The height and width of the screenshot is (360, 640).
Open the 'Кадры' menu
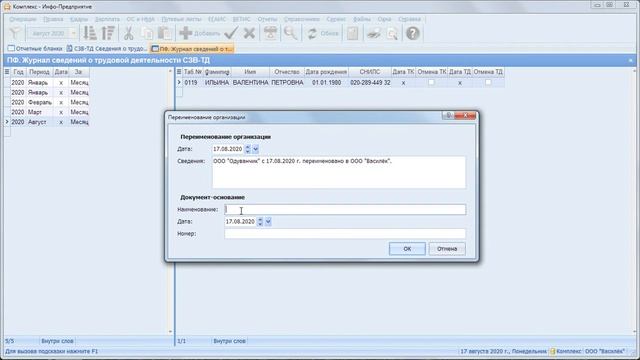[x=79, y=19]
